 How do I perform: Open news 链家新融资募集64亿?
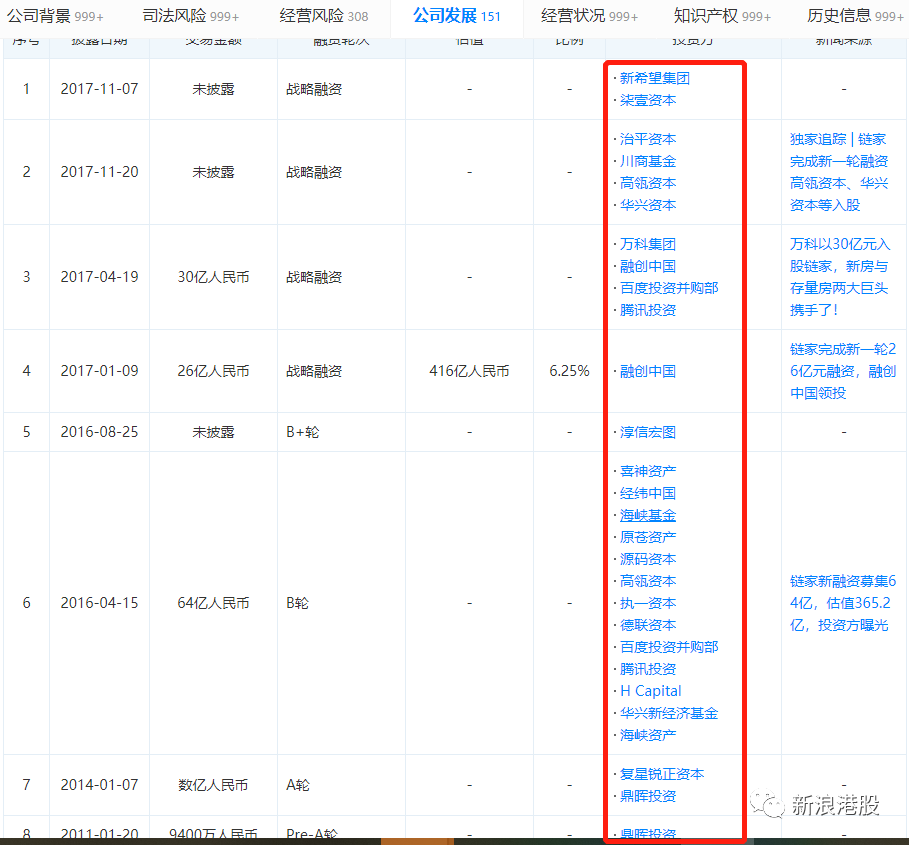point(843,603)
